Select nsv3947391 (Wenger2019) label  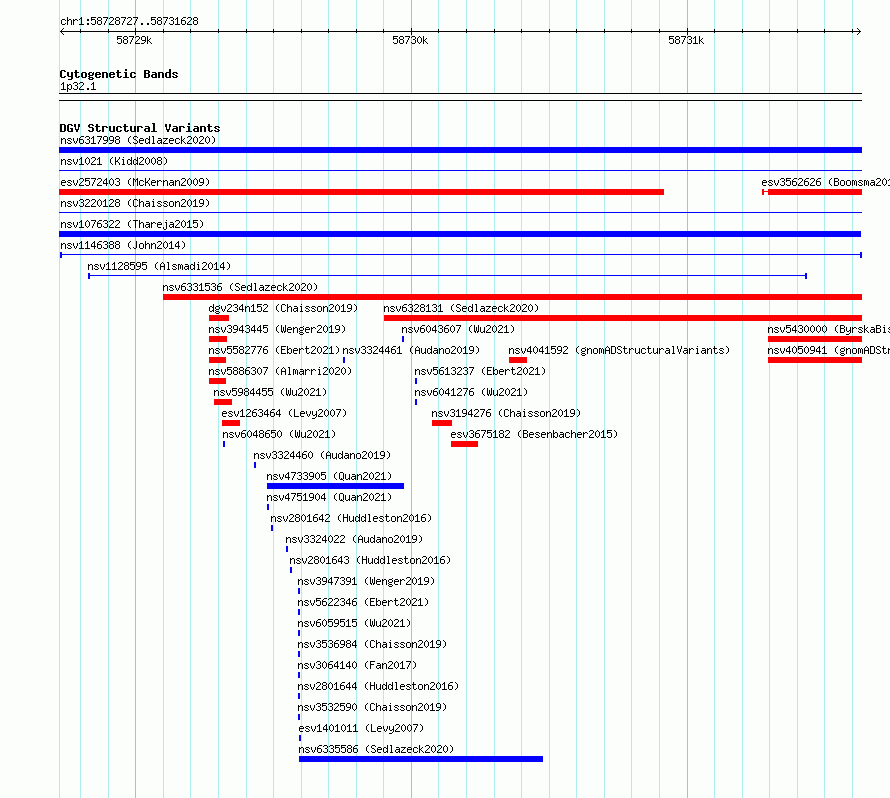[366, 581]
